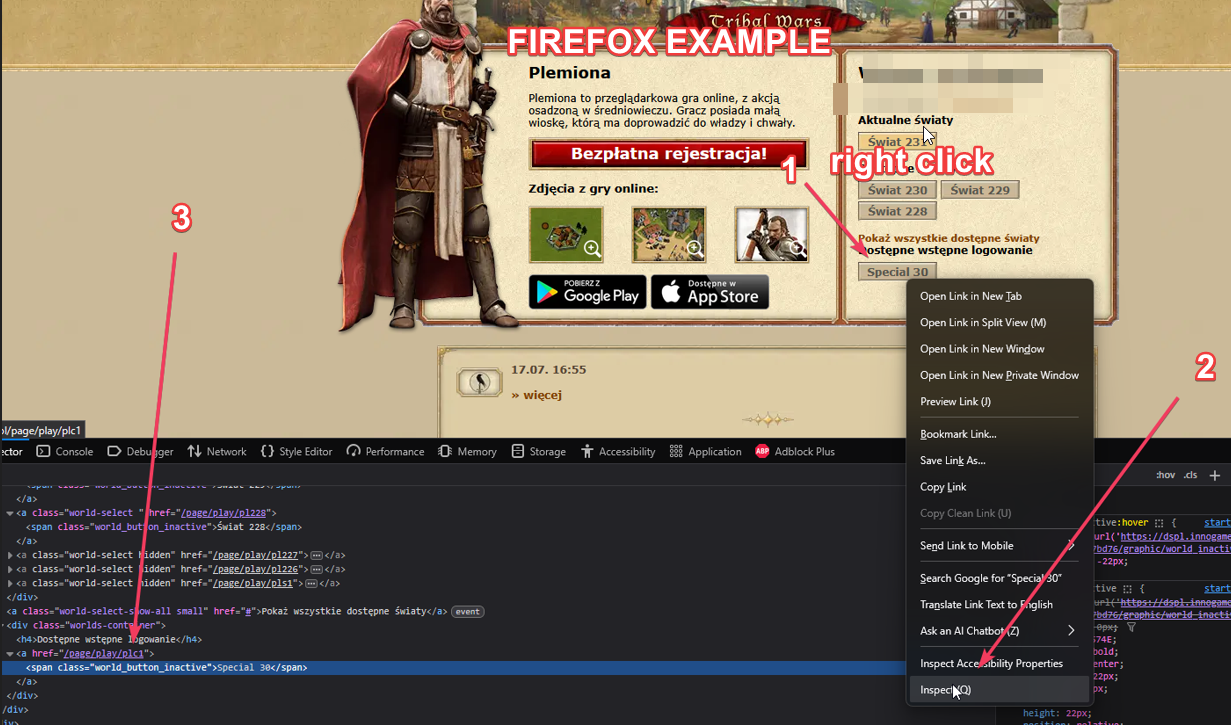Collapse the /page/play/plc1 anchor node
Viewport: 1231px width, 725px height.
point(10,653)
